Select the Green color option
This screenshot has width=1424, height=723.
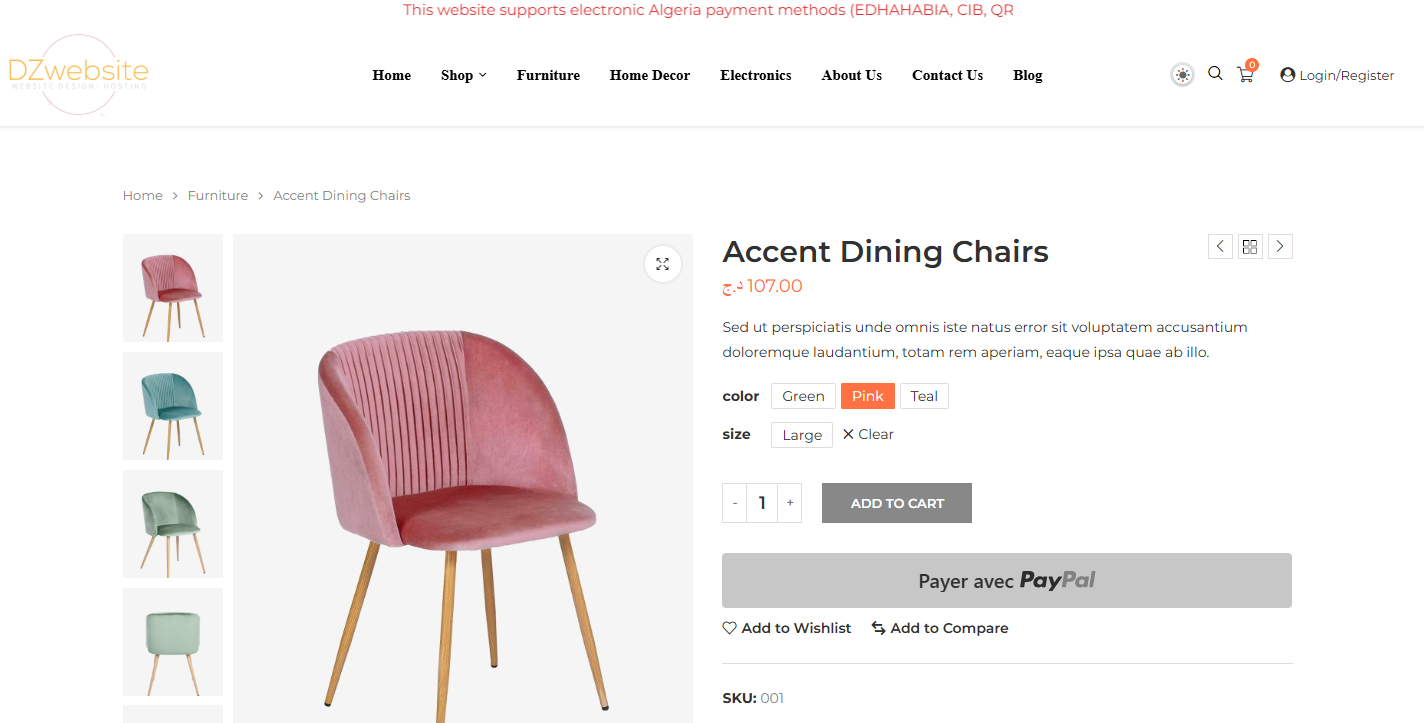[803, 396]
